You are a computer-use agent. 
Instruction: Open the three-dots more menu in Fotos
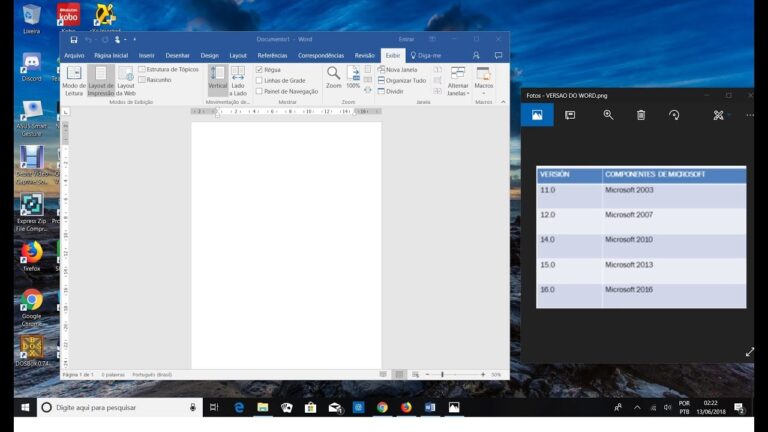point(750,115)
